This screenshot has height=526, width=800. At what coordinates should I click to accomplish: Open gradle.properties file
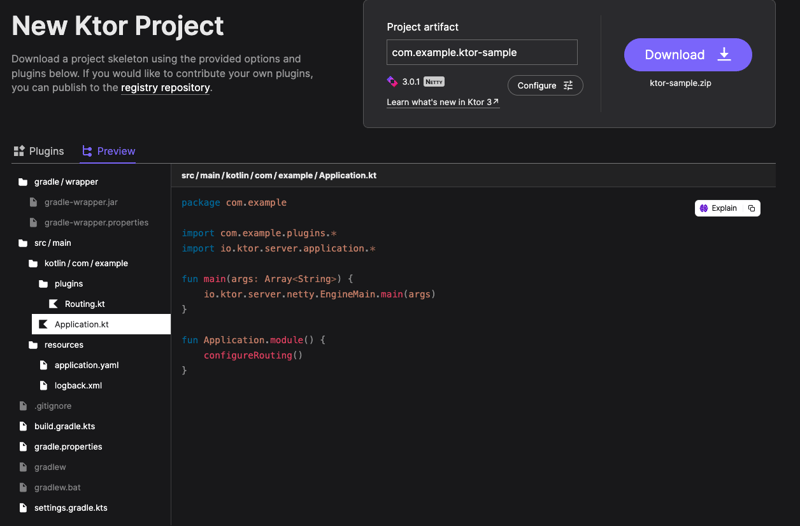[x=68, y=447]
